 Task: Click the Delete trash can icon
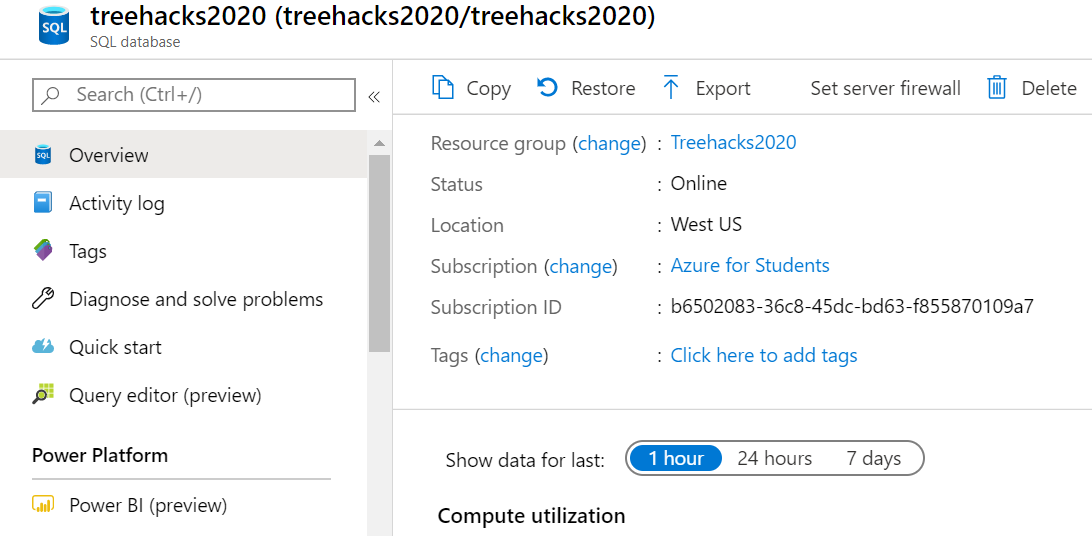[997, 88]
